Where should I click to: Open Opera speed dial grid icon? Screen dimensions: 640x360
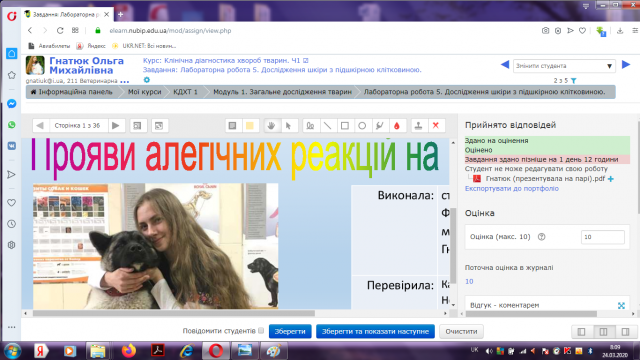pos(75,31)
